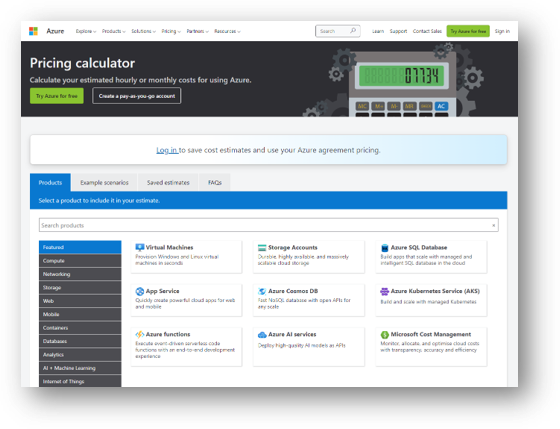Open the Solutions dropdown
This screenshot has height=429, width=560.
point(144,31)
